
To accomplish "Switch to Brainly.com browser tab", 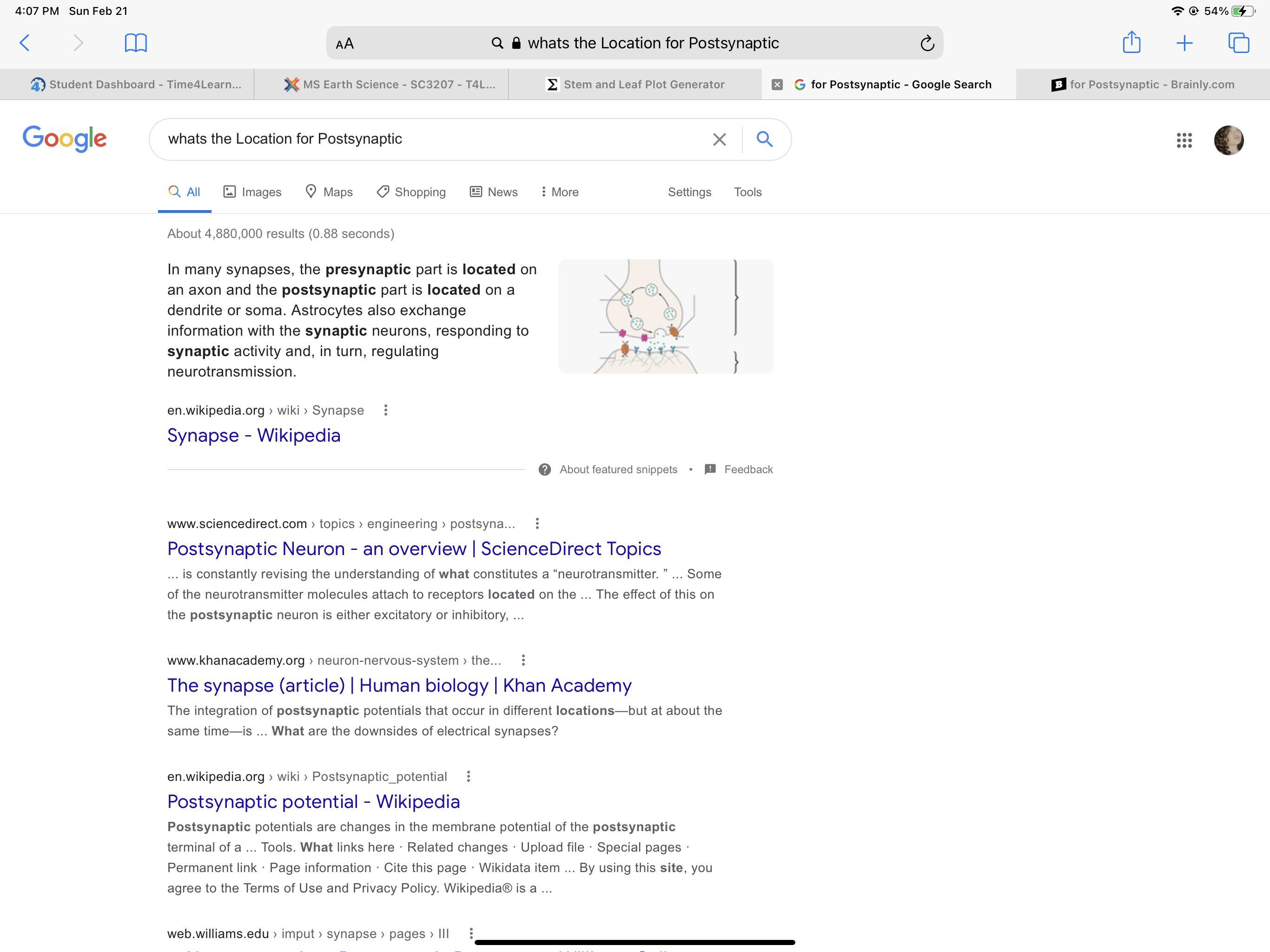I will coord(1143,85).
